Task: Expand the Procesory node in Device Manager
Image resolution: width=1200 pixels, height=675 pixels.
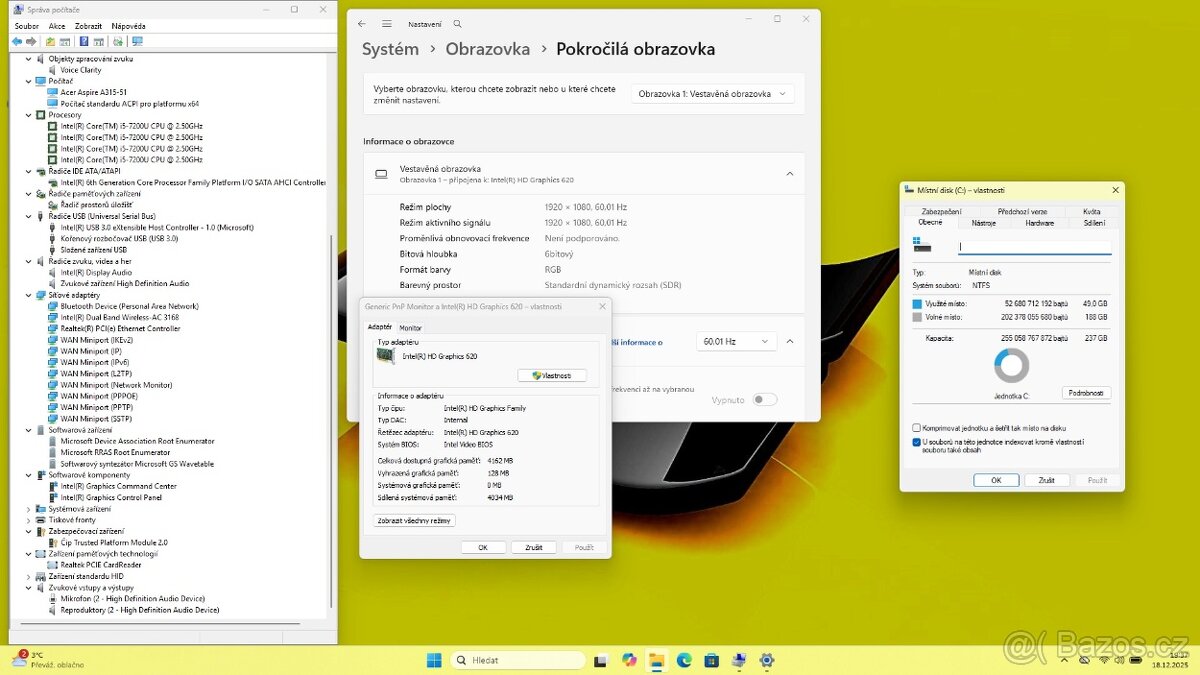Action: 28,114
